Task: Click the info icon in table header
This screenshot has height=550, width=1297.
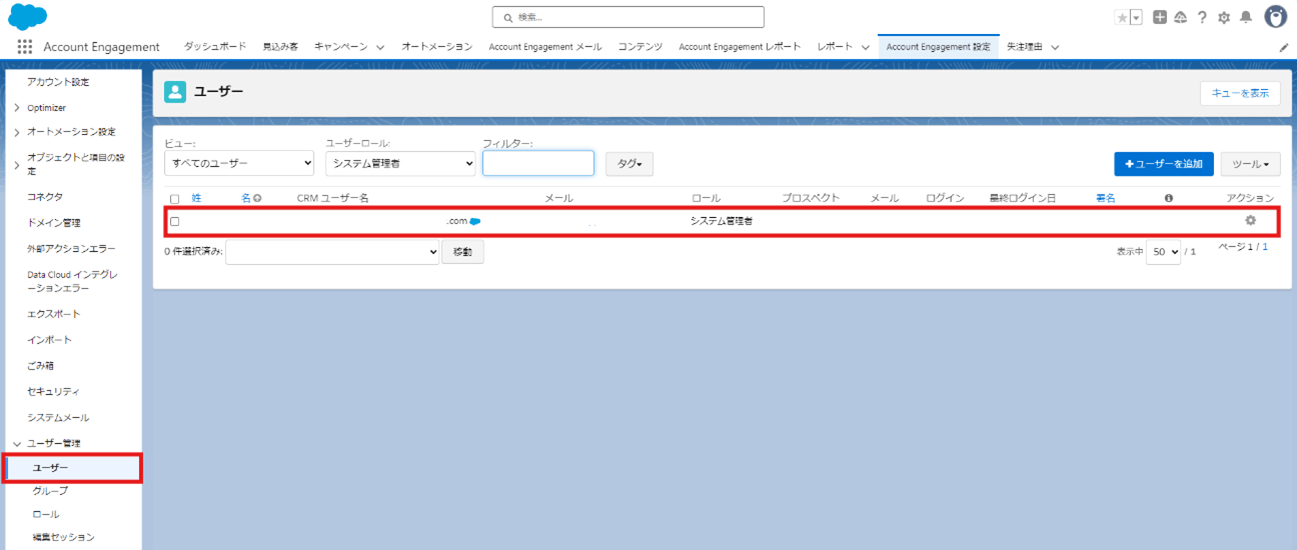Action: coord(1168,198)
